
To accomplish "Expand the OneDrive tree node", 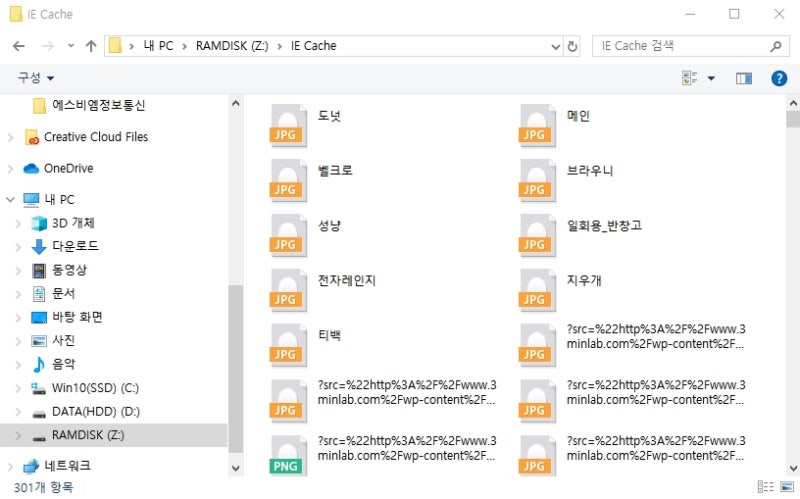I will coord(11,169).
